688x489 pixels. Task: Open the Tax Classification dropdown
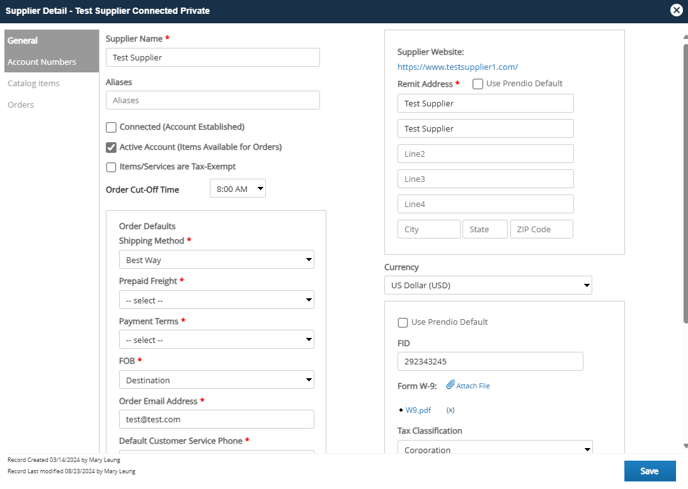(495, 449)
